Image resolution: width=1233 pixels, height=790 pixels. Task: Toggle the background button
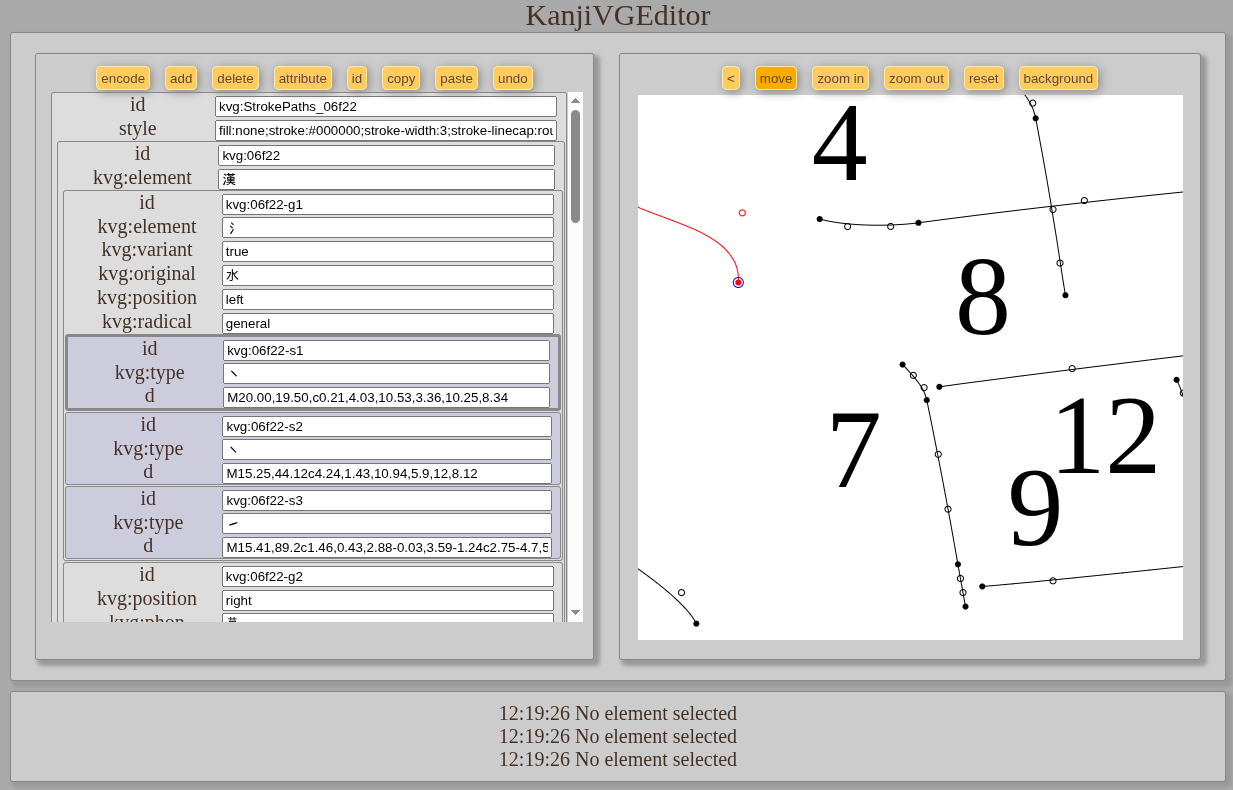1058,78
